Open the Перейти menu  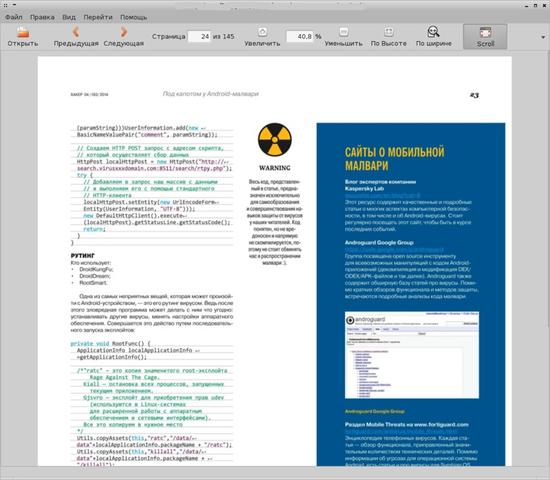pos(98,17)
